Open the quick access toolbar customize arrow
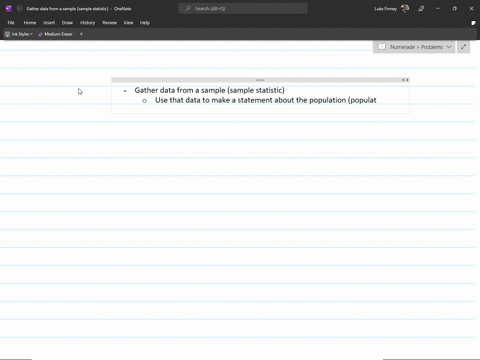The width and height of the screenshot is (480, 360). click(x=81, y=34)
